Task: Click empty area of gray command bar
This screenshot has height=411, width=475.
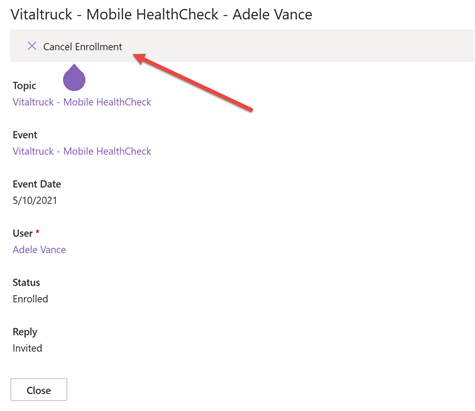Action: coord(300,46)
